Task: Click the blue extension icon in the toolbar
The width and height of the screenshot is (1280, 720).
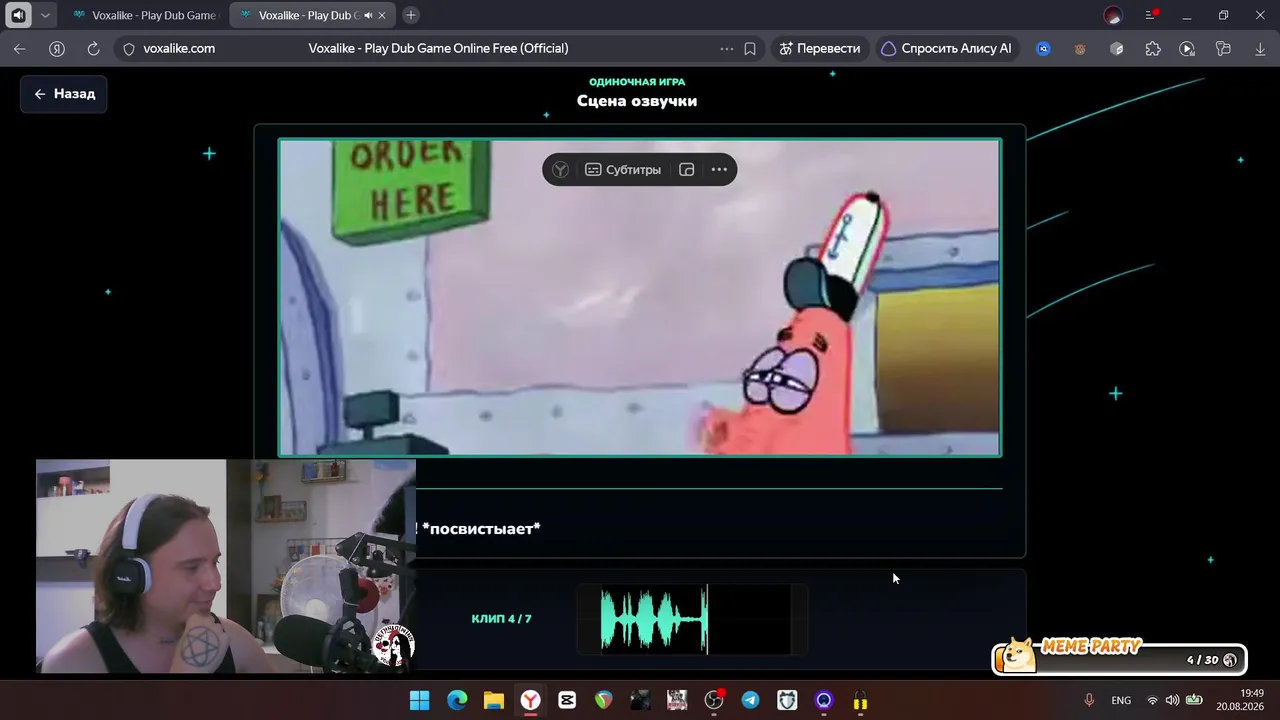Action: point(1043,48)
